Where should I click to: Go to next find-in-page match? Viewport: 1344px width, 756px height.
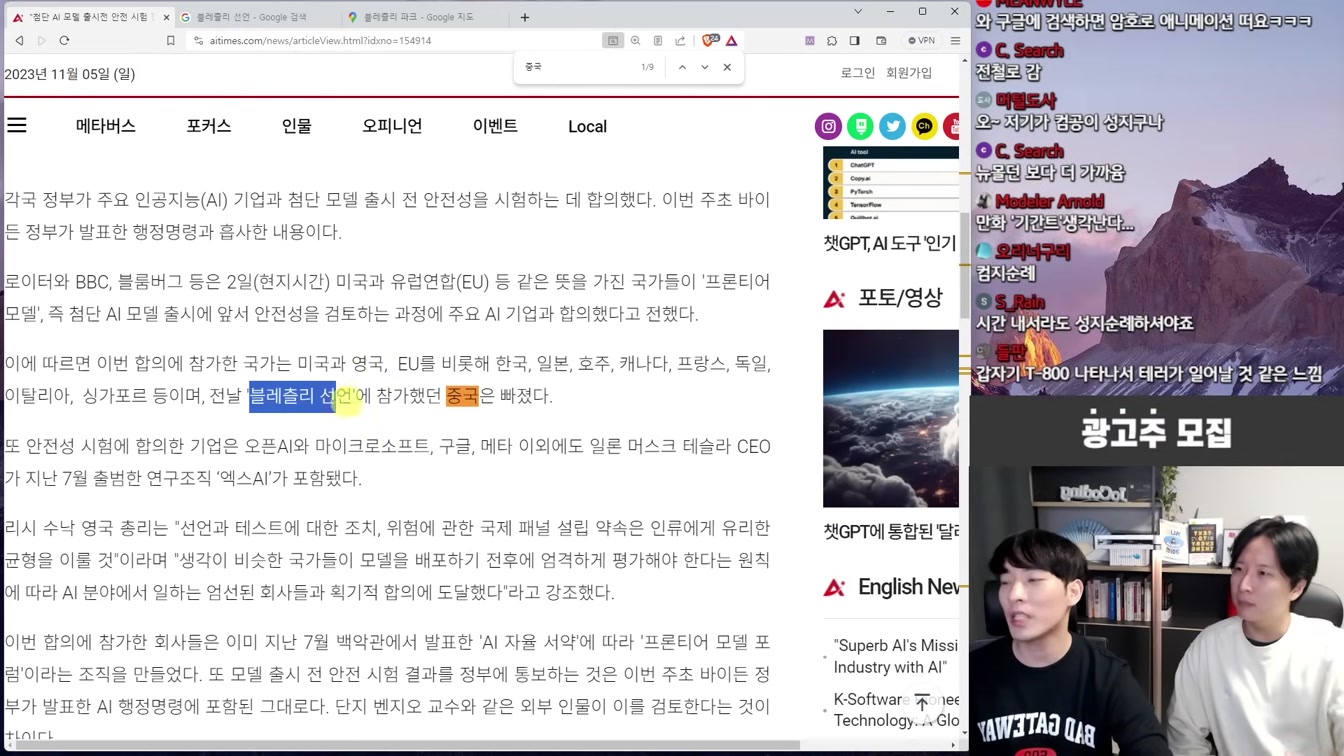pyautogui.click(x=704, y=67)
